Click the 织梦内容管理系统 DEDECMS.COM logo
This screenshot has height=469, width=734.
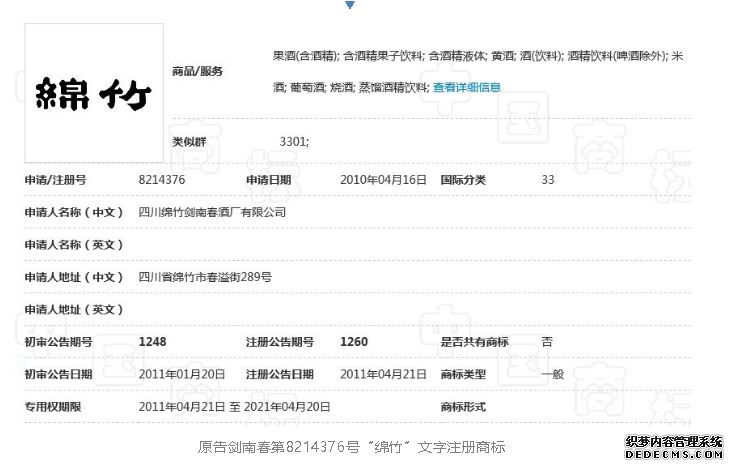click(x=674, y=448)
